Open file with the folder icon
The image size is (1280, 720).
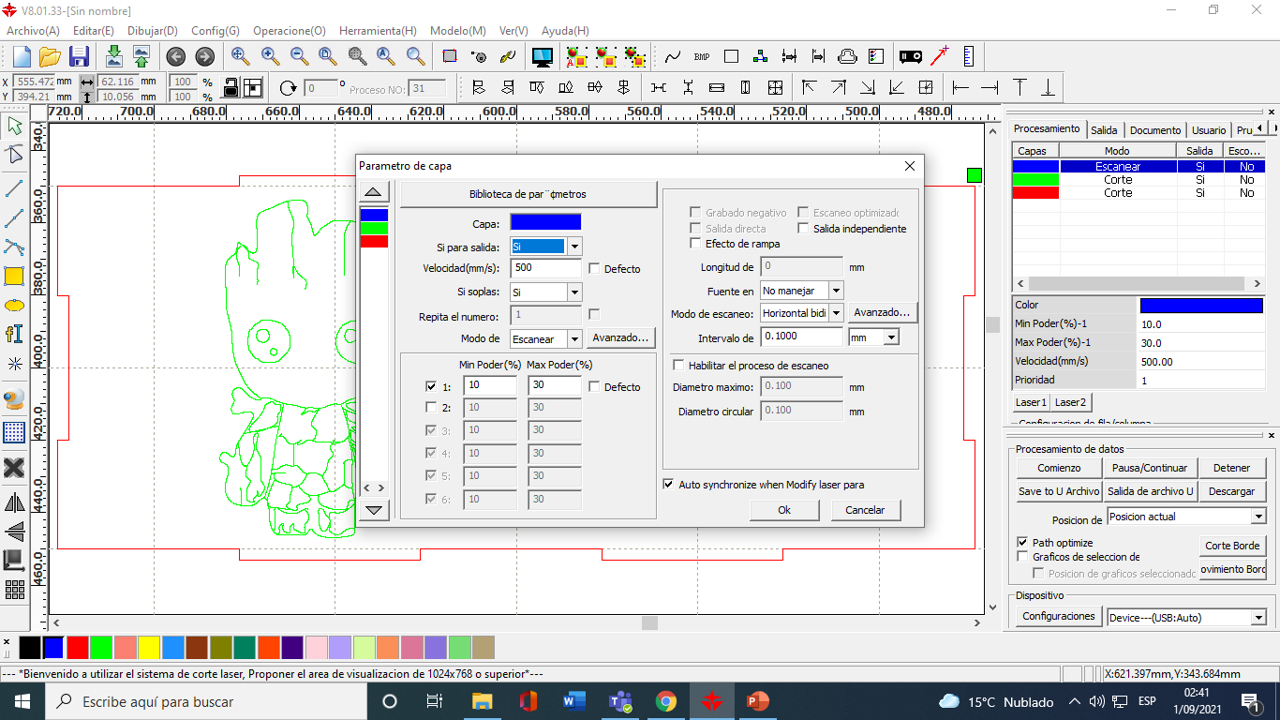point(49,57)
